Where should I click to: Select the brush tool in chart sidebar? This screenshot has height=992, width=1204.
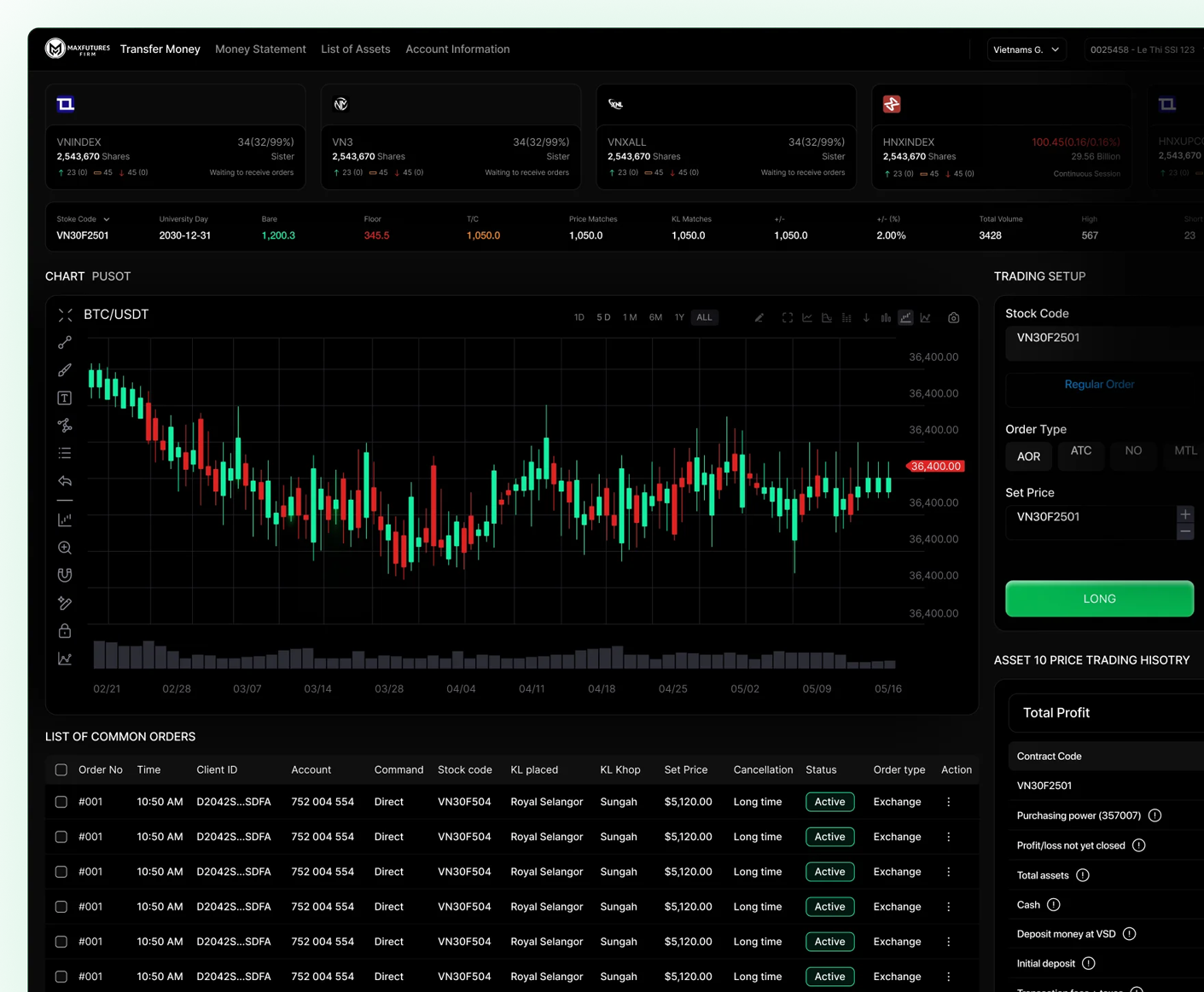click(x=65, y=370)
